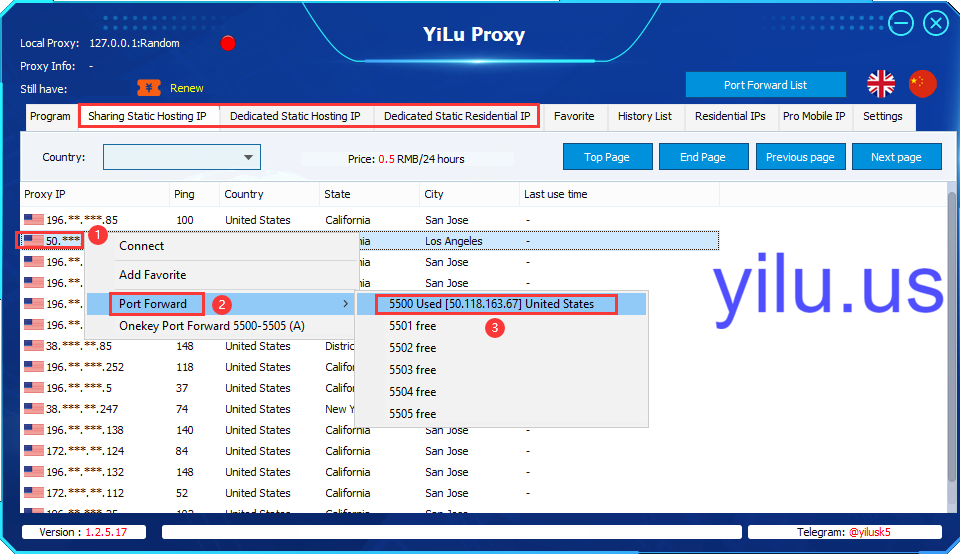Open the Pro Mobile IP tab
This screenshot has width=960, height=554.
[814, 116]
